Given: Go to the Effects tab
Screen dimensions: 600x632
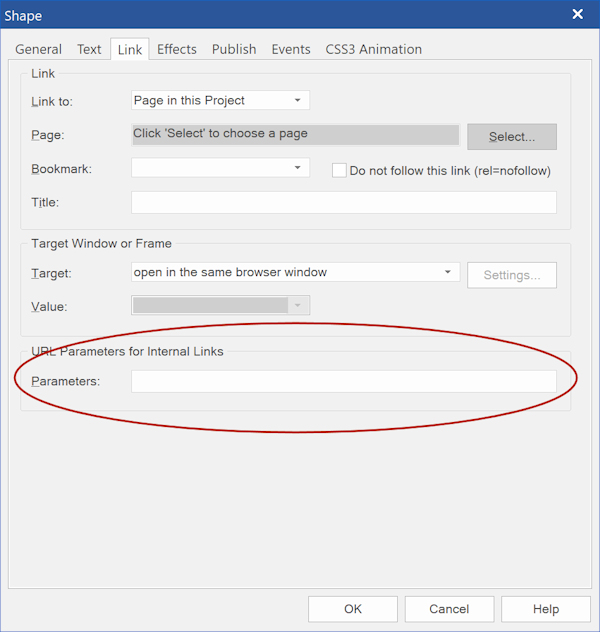Looking at the screenshot, I should click(177, 49).
